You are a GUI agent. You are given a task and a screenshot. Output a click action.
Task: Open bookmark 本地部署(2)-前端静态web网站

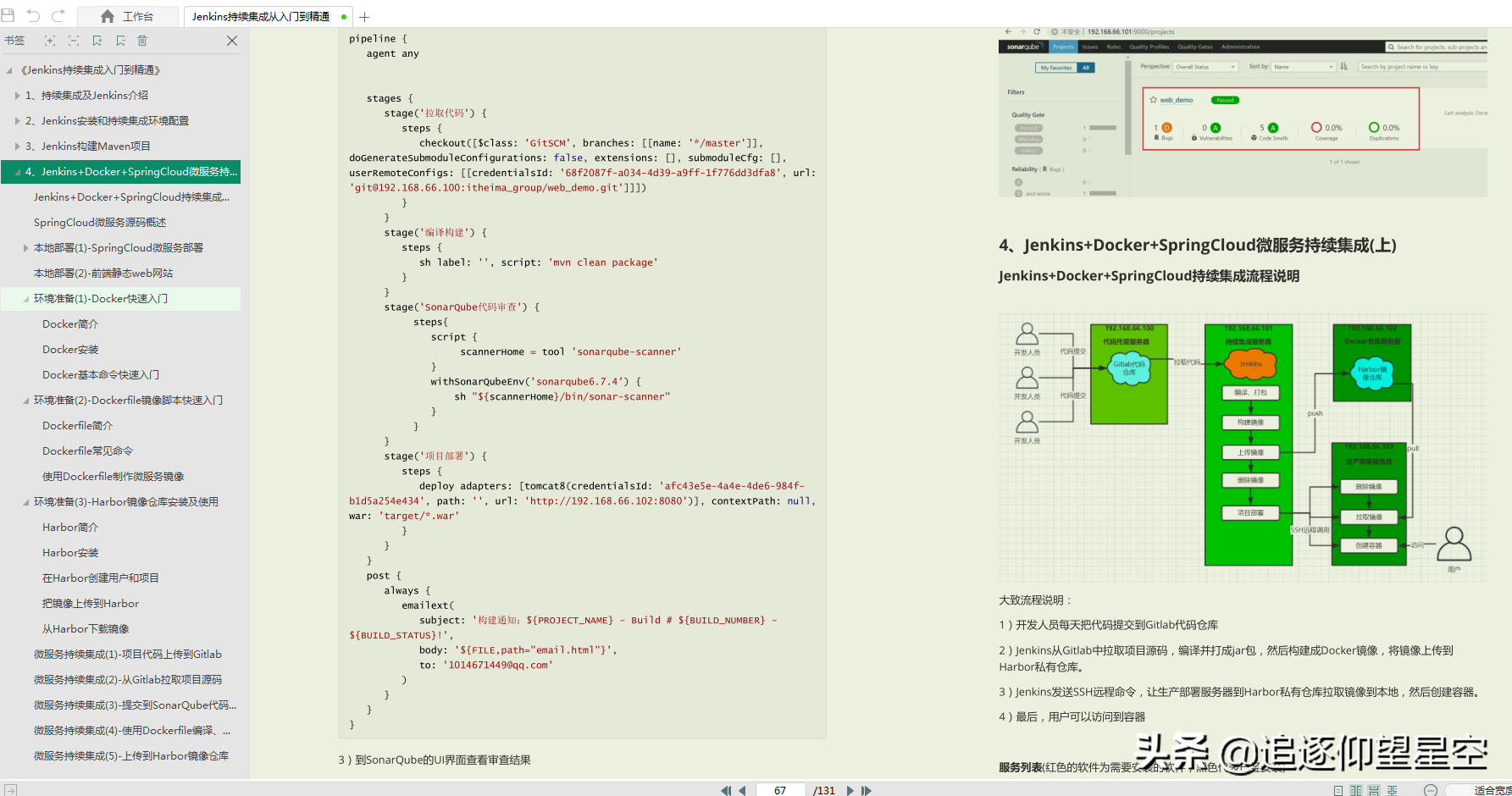point(103,274)
